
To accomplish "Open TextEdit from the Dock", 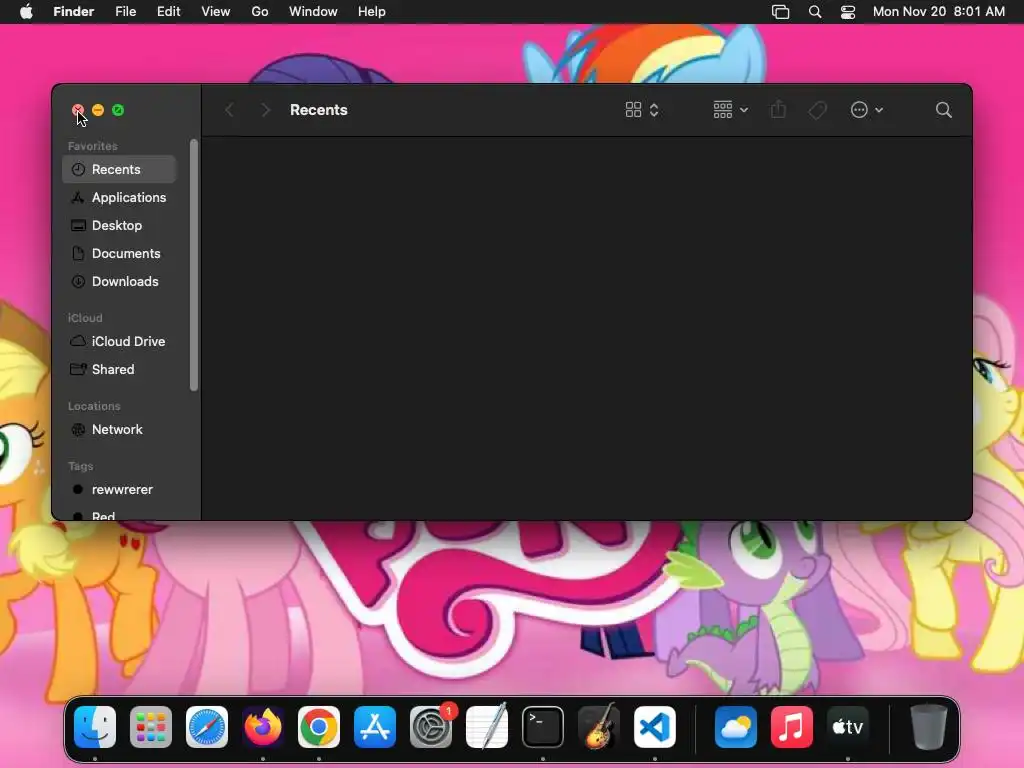I will (x=487, y=727).
